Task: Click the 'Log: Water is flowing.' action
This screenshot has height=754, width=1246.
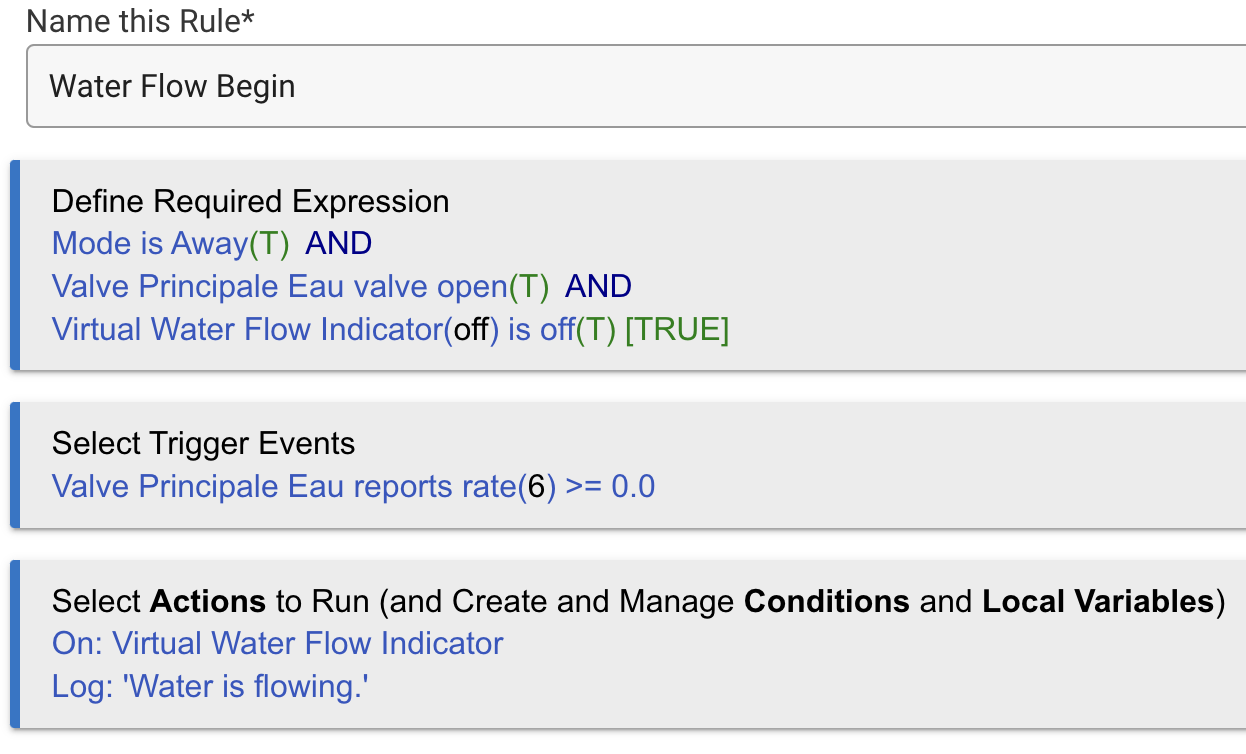Action: [x=210, y=686]
